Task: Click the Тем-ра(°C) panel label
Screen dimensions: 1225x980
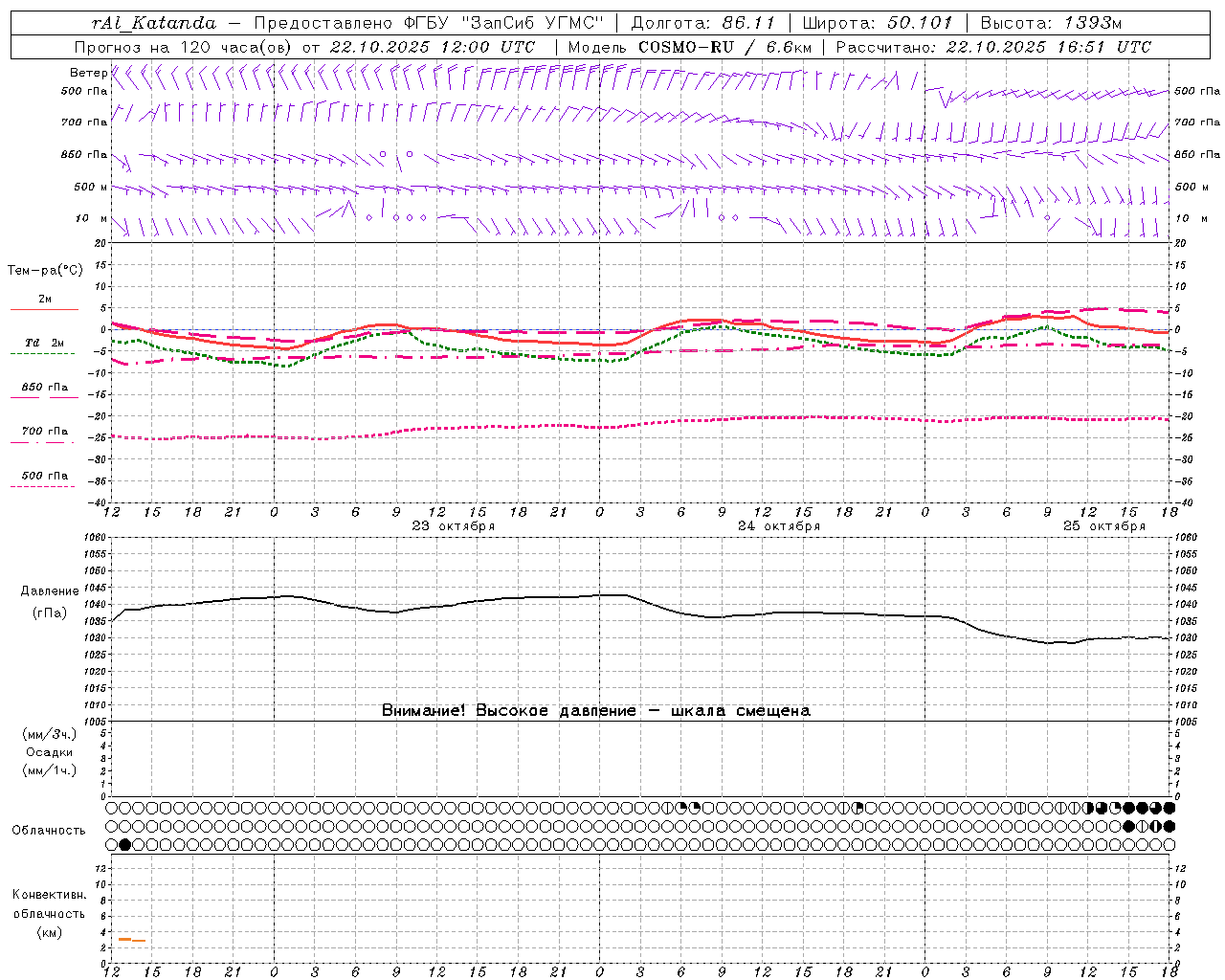Action: [x=45, y=271]
